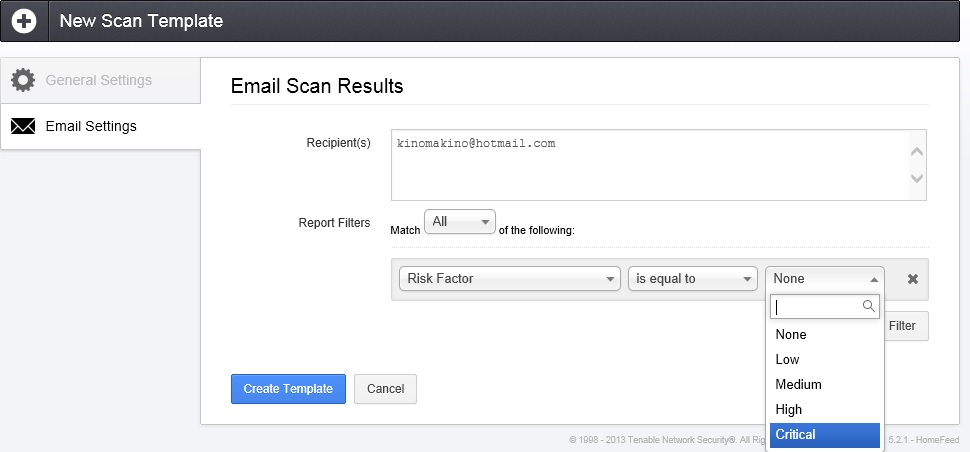
Task: Open the 'is equal to' operator dropdown
Action: click(x=692, y=279)
